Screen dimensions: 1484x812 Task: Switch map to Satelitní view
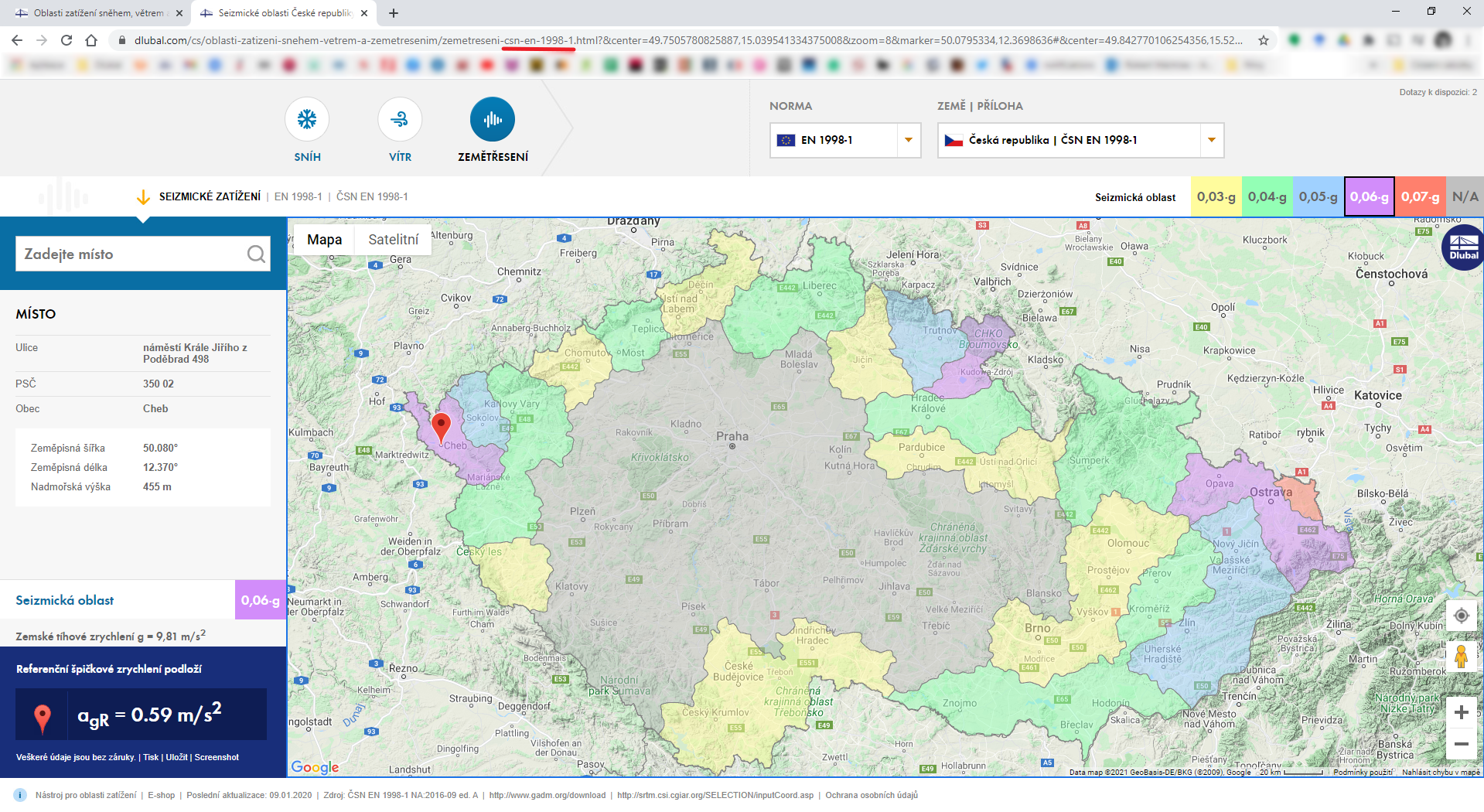click(x=394, y=240)
